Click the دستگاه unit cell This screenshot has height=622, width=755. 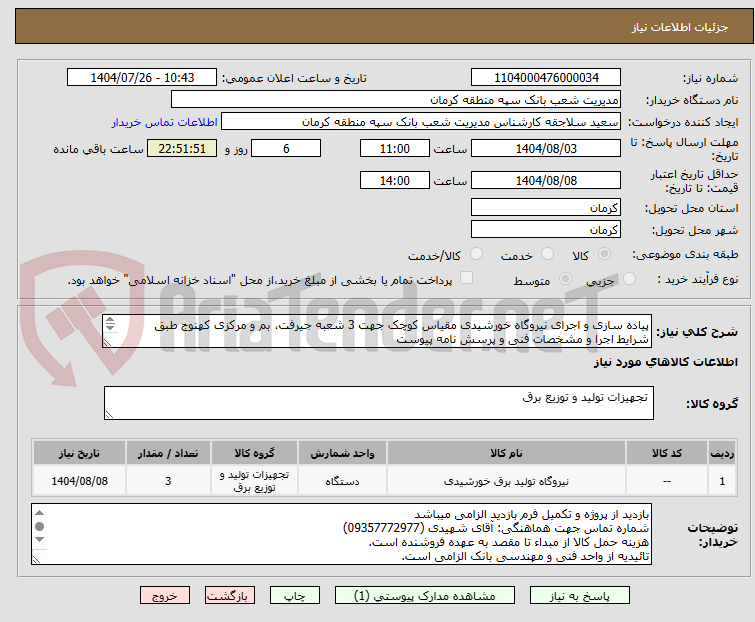(342, 480)
